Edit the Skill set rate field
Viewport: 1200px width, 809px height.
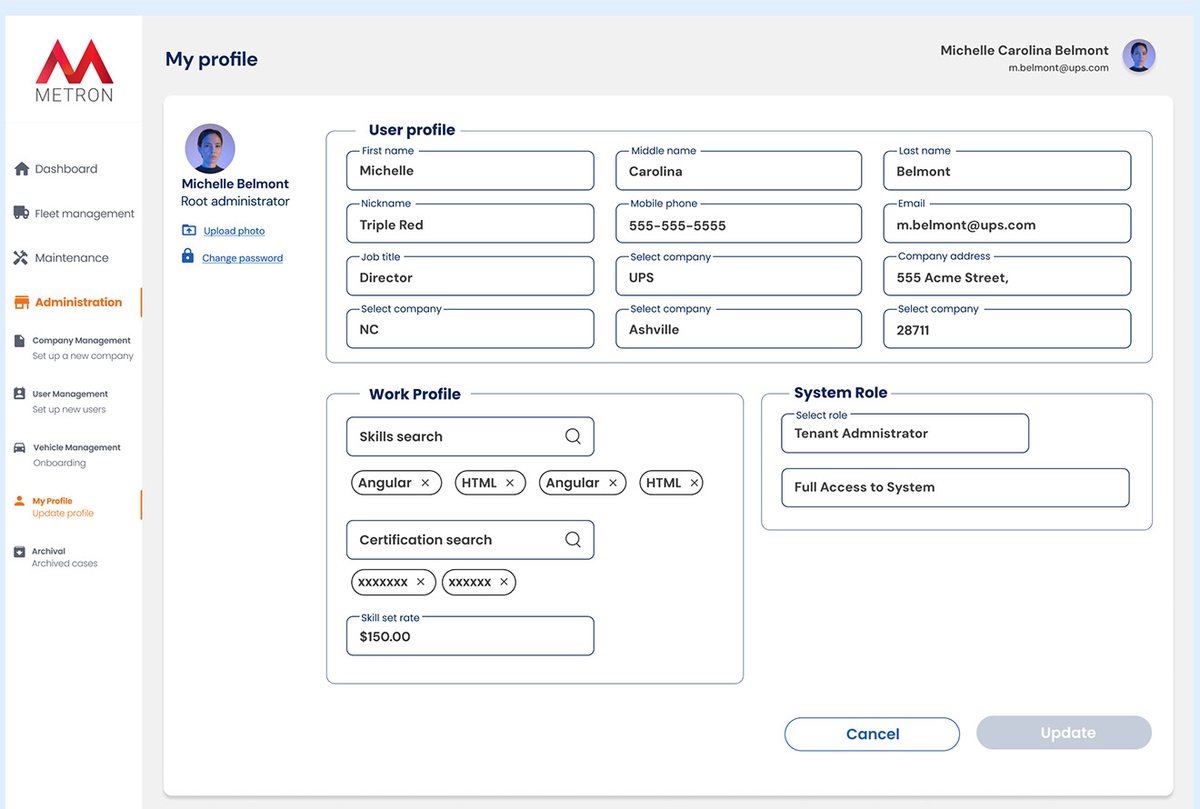(470, 636)
